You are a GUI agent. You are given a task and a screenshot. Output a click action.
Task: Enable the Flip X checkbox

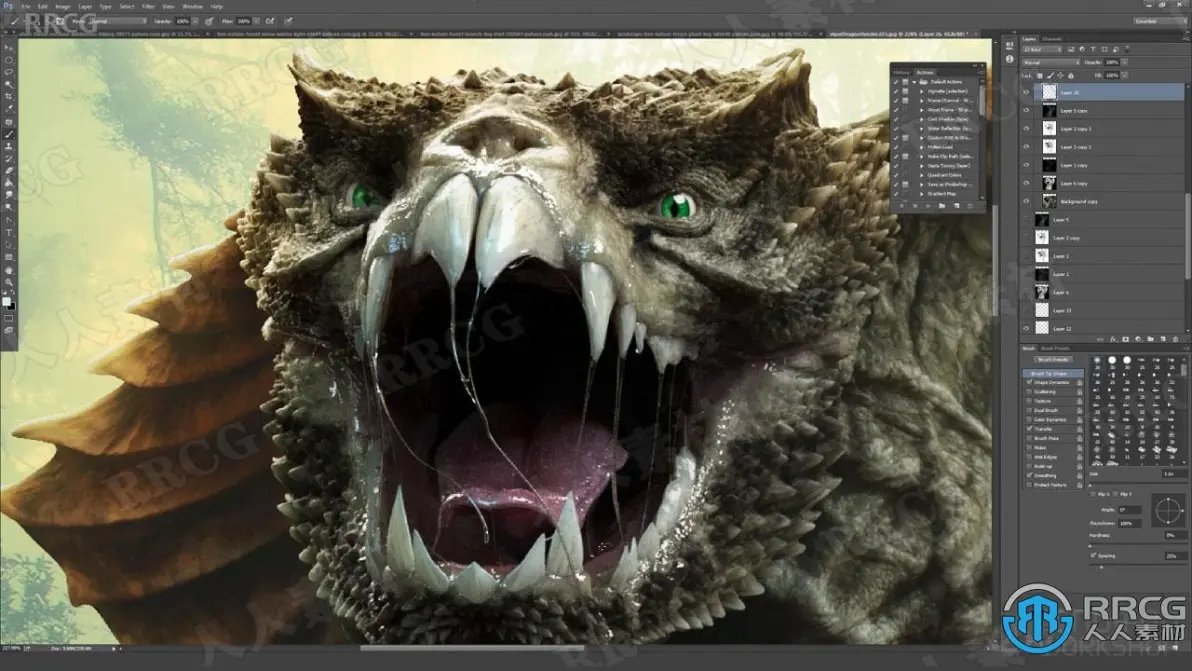(1093, 494)
